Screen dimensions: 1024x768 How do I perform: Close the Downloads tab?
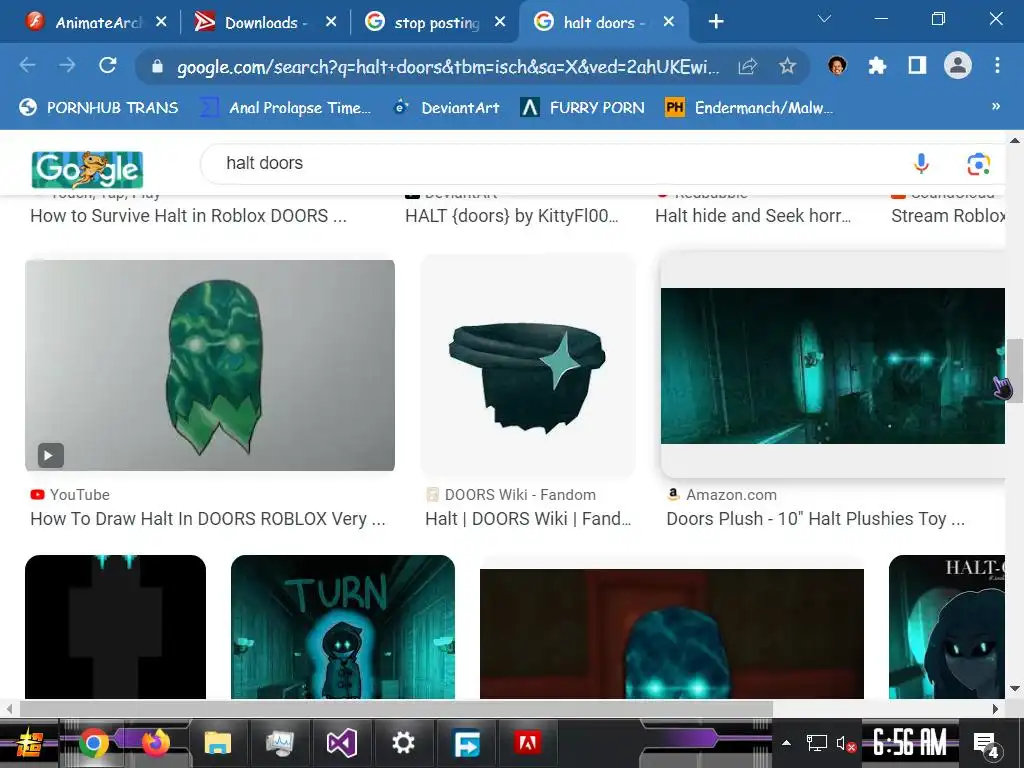pos(331,22)
